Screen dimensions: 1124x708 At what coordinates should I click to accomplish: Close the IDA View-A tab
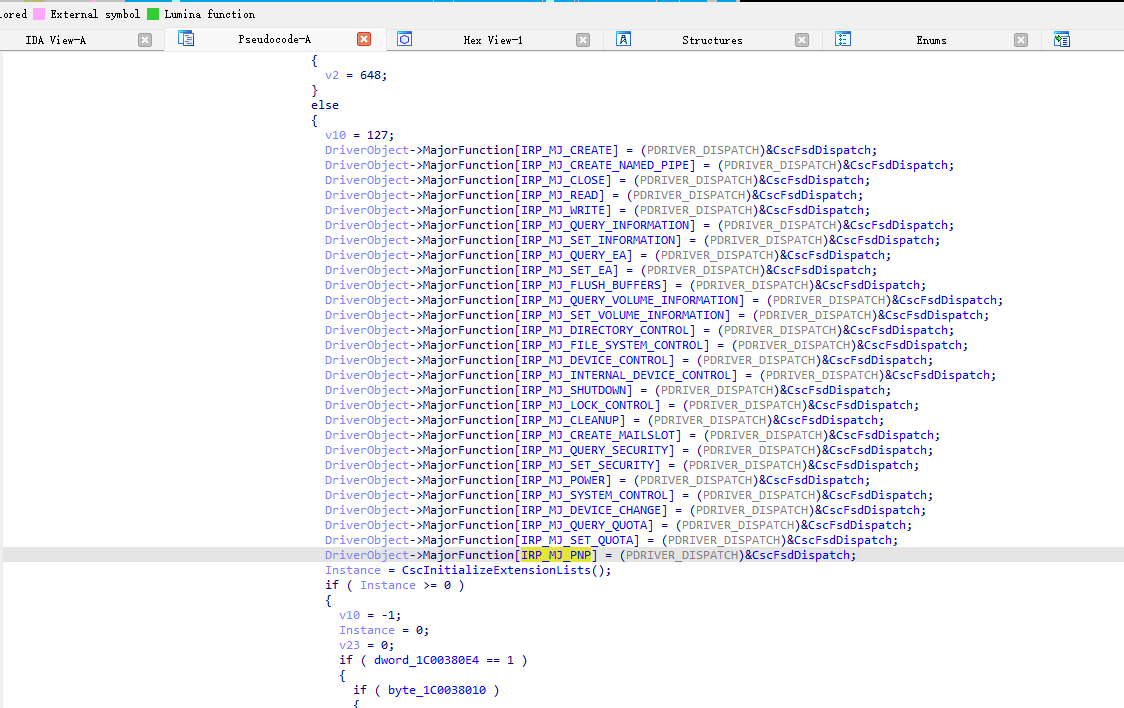pyautogui.click(x=145, y=40)
